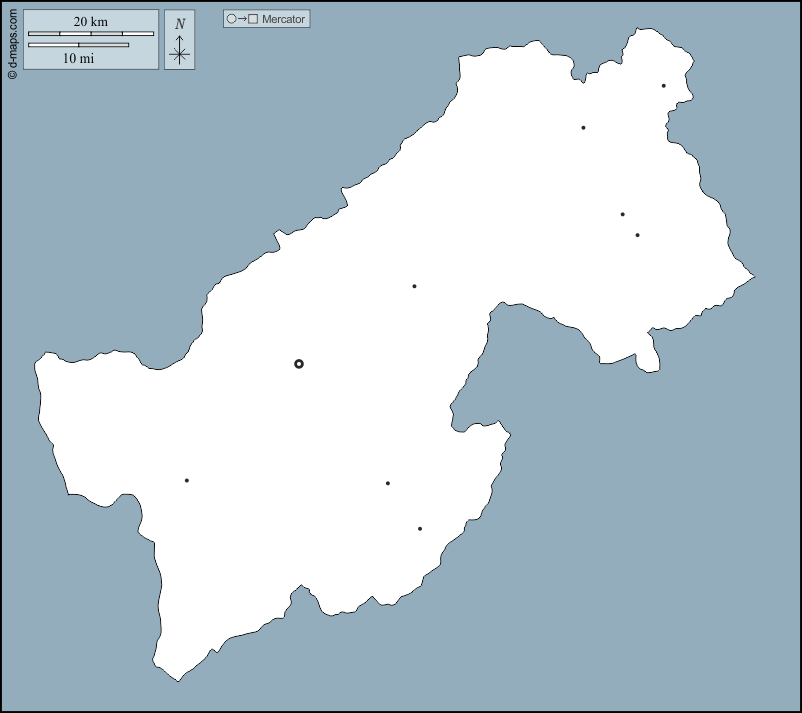Click city dot just northwest of southernmost dot

(x=388, y=484)
